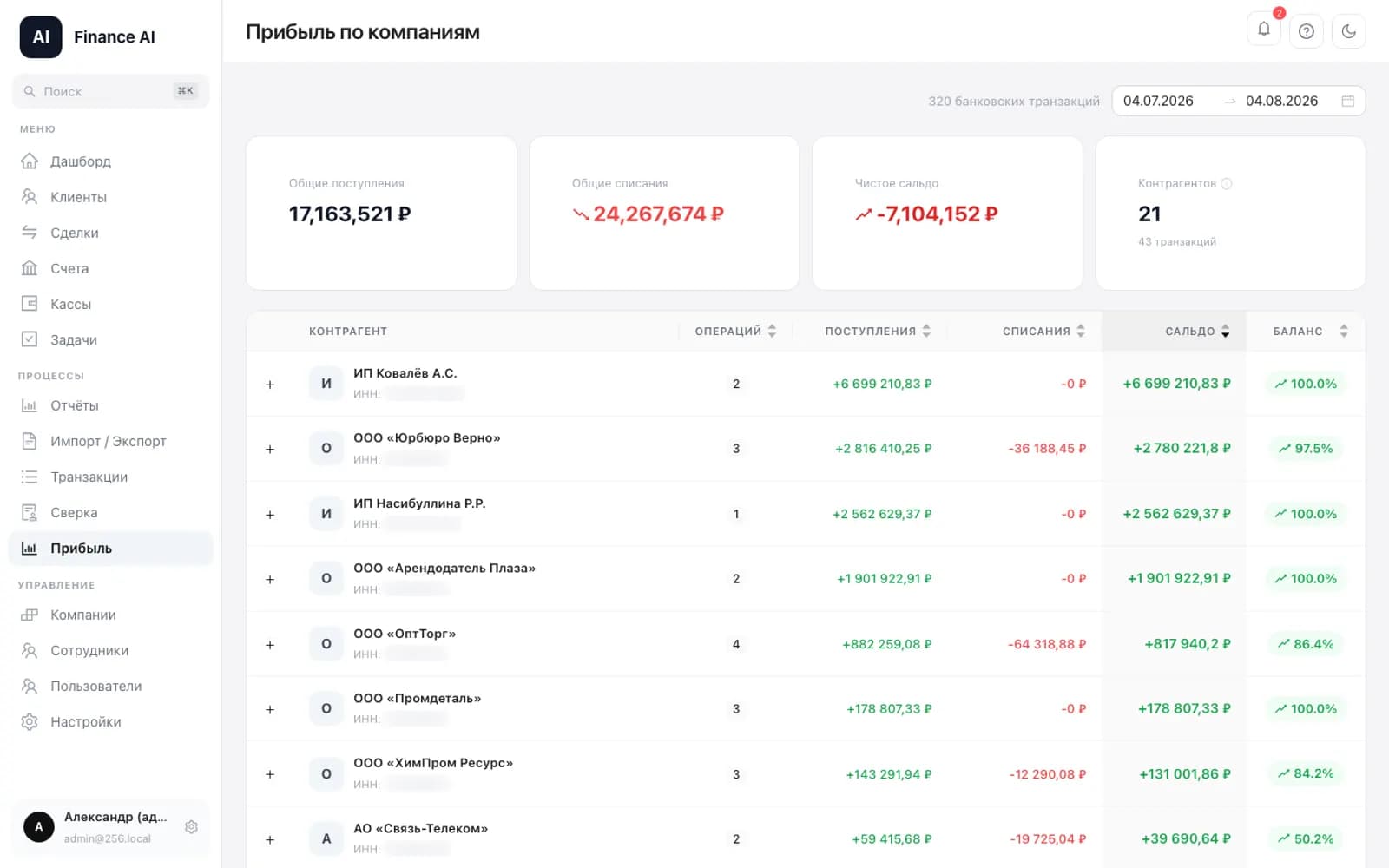Click the Finance AI logo
The height and width of the screenshot is (868, 1389).
[x=41, y=37]
